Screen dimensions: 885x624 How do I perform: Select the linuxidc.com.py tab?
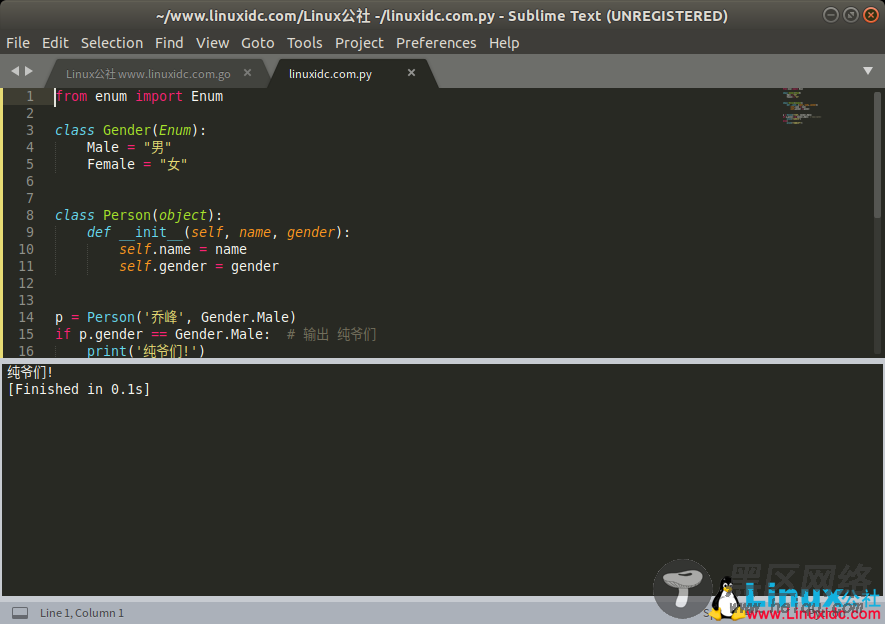330,74
